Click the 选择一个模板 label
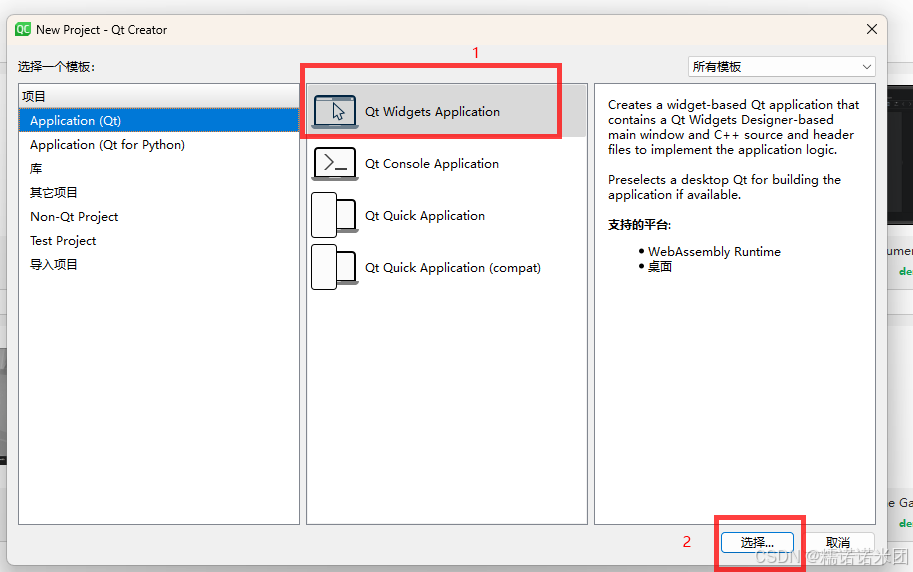 (x=56, y=66)
